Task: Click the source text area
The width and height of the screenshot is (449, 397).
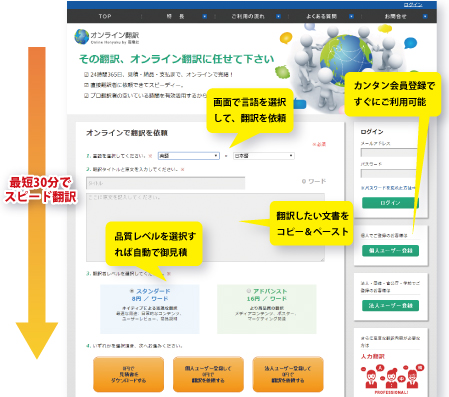Action: (x=205, y=227)
